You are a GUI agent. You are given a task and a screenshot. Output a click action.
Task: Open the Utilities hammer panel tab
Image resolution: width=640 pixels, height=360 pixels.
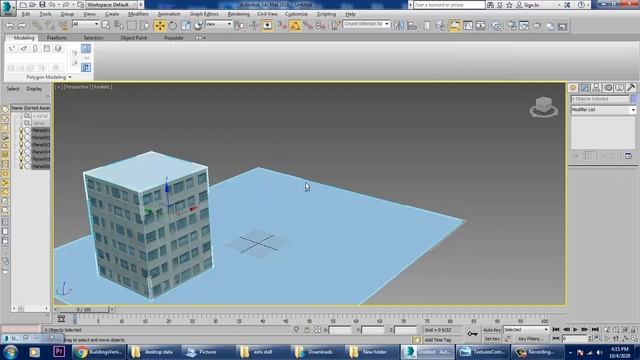[631, 87]
